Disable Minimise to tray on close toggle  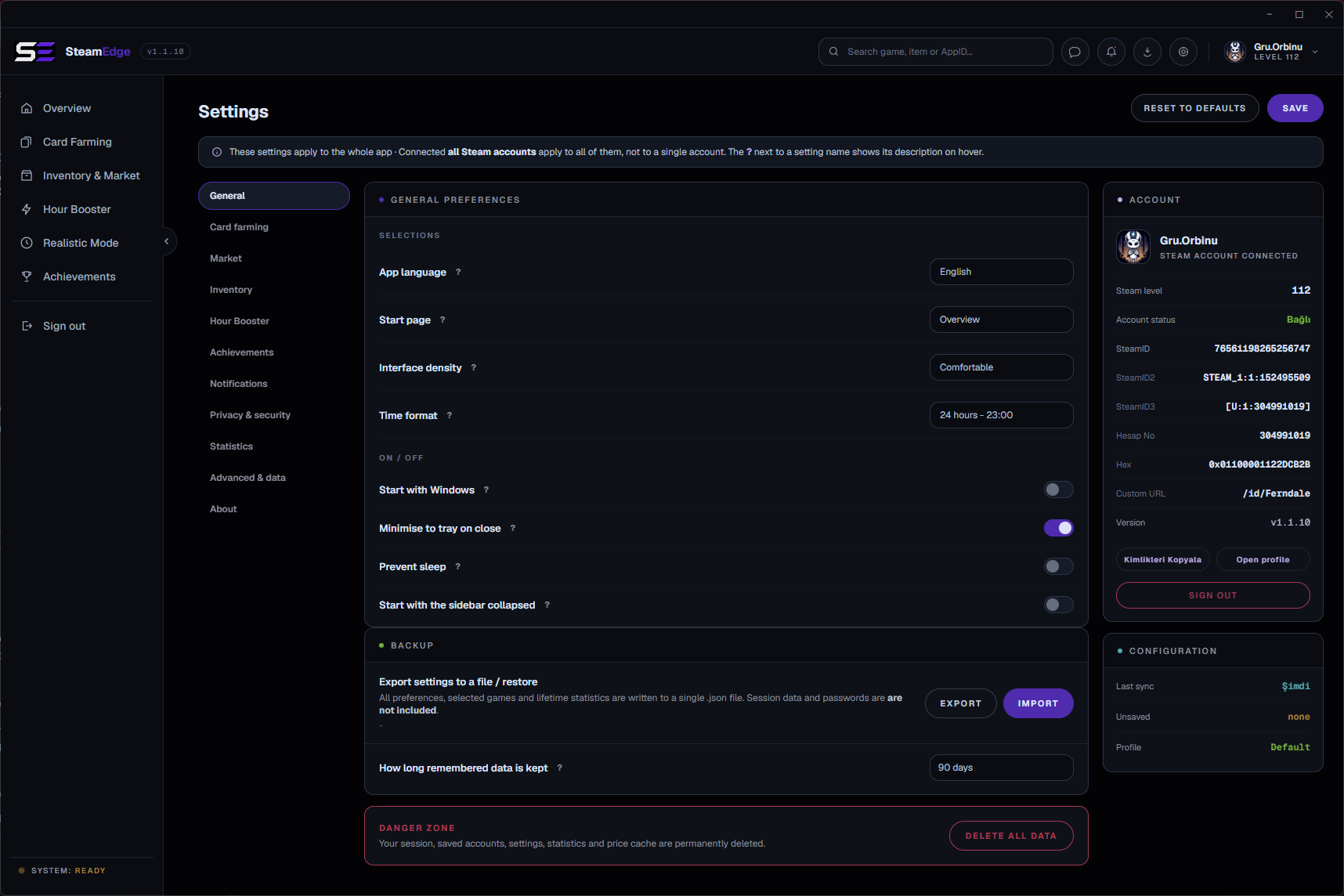coord(1059,528)
